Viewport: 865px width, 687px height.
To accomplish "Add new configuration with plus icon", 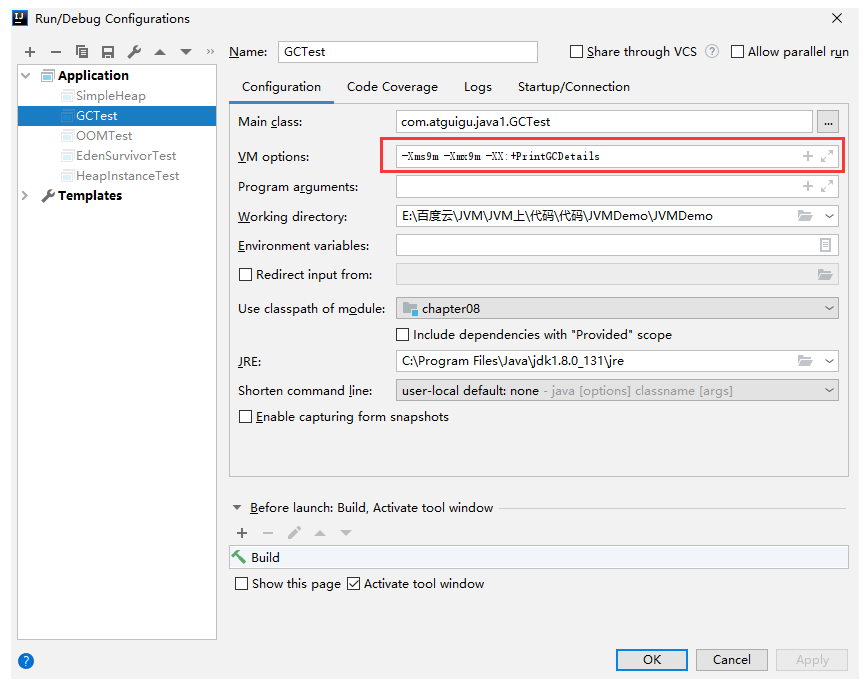I will pos(30,52).
